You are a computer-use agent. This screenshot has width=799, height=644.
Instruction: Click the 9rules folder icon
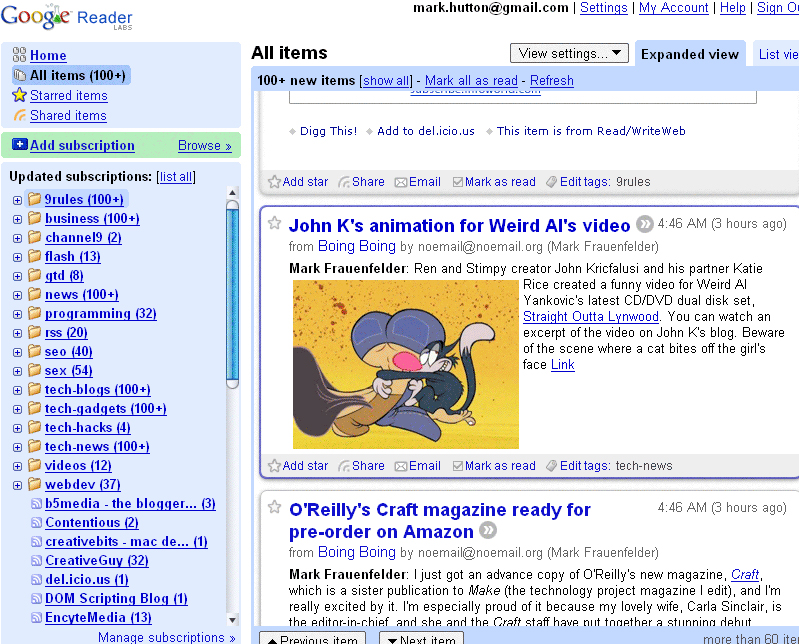[35, 199]
